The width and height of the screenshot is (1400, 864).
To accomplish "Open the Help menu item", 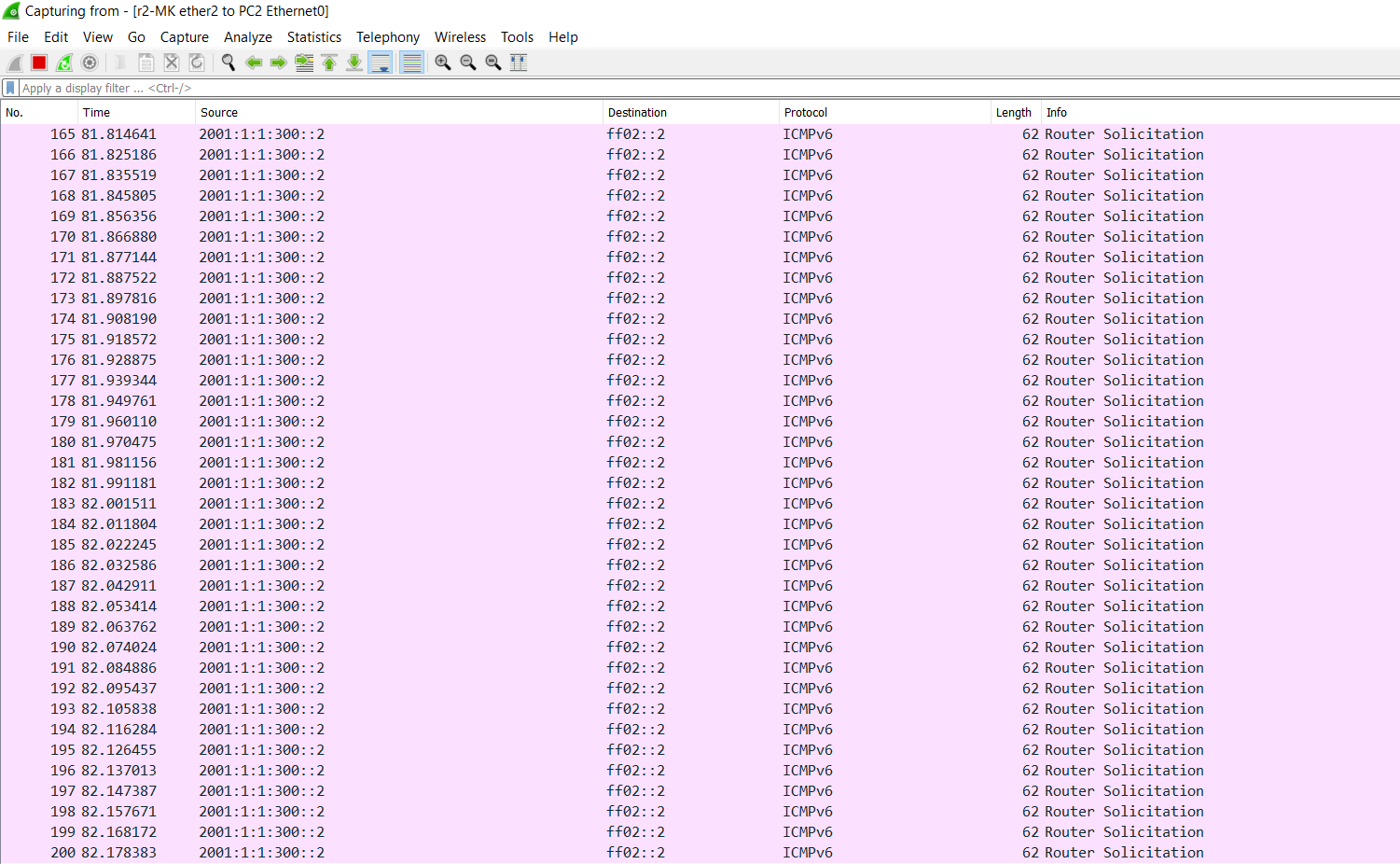I will (562, 37).
